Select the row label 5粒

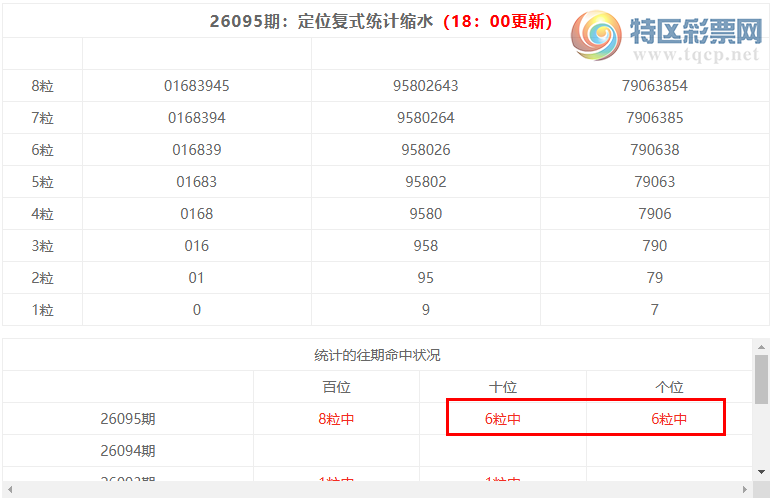point(42,182)
